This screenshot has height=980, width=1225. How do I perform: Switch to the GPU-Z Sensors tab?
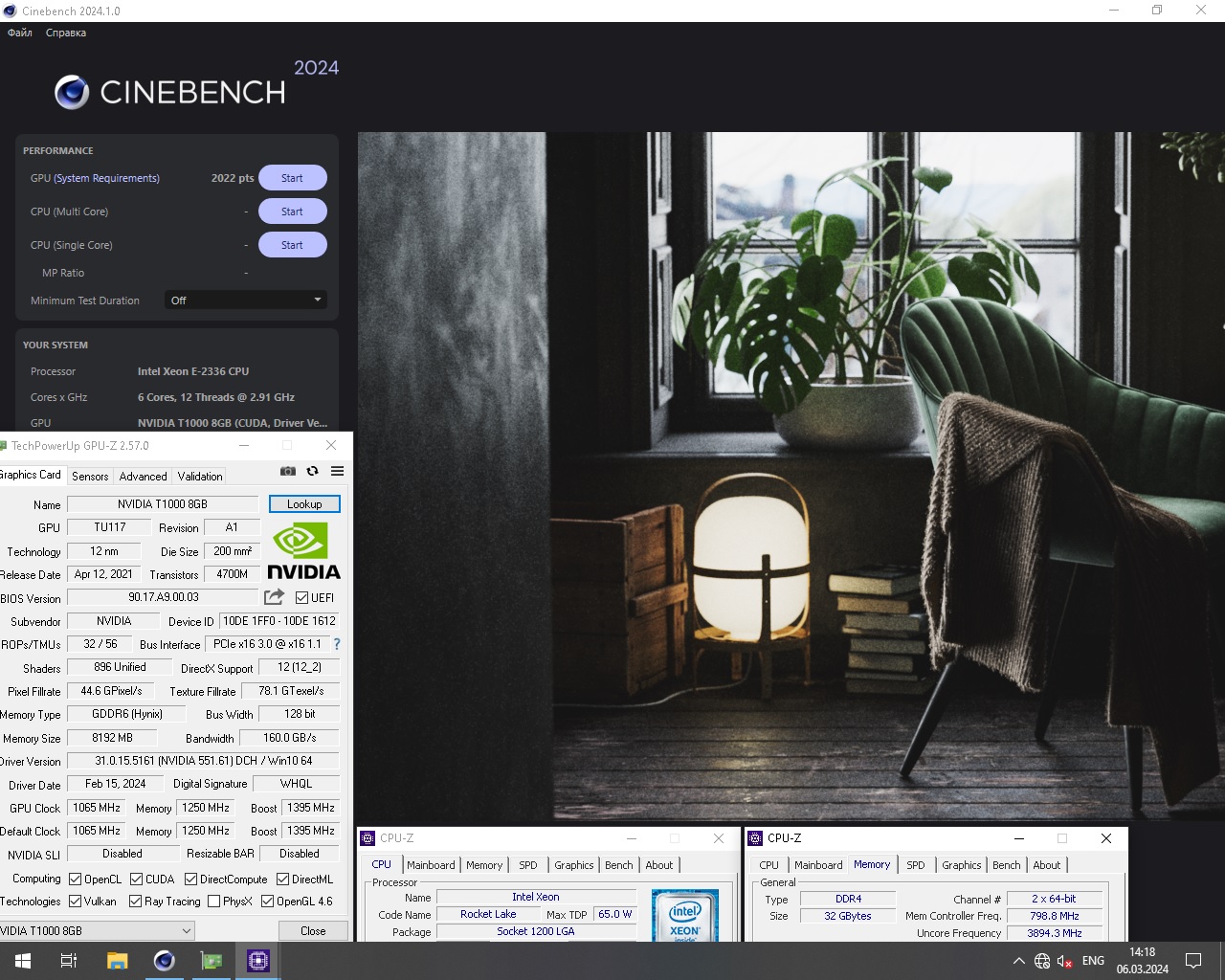click(x=90, y=476)
